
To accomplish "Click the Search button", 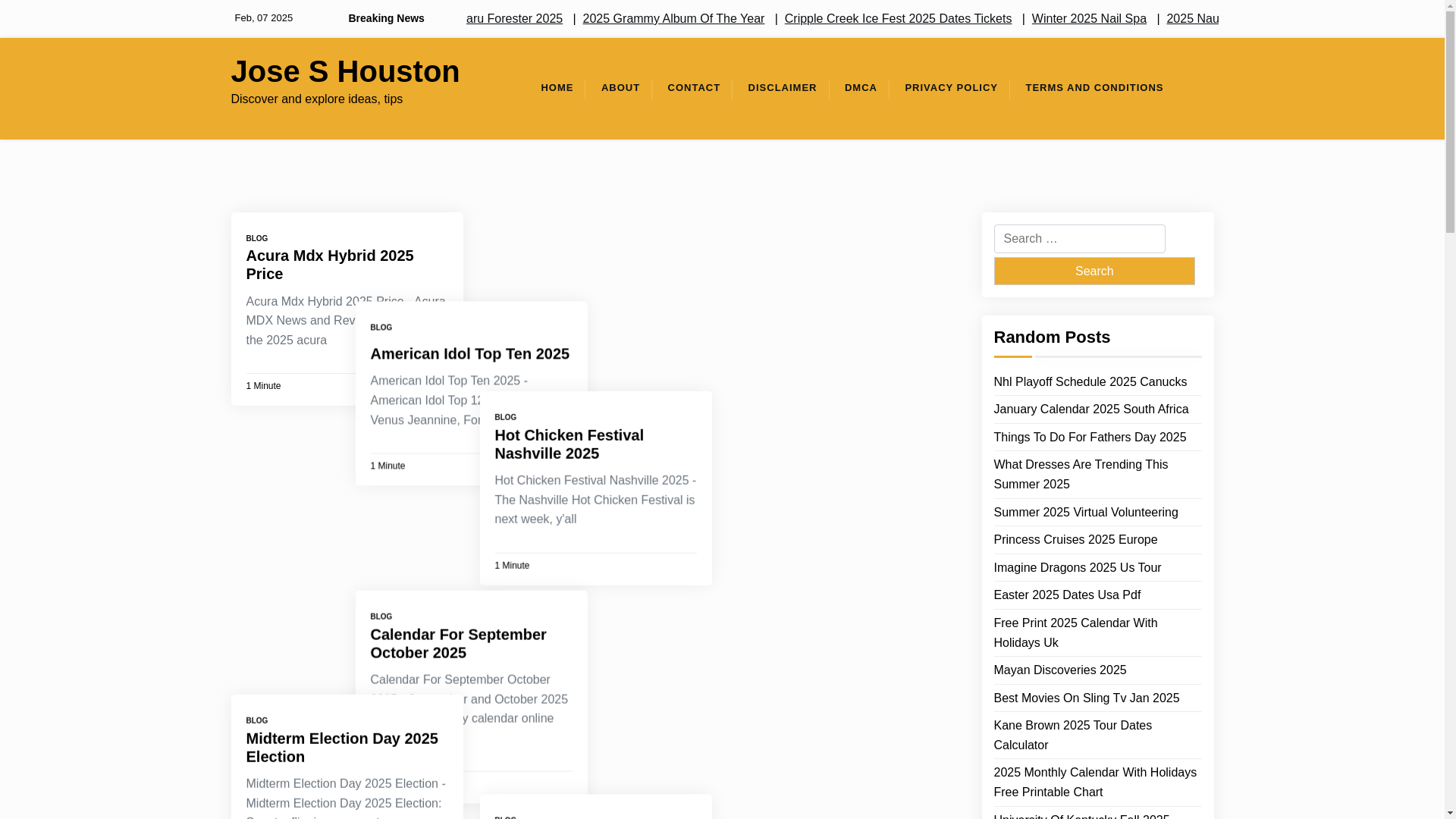I will [1094, 271].
